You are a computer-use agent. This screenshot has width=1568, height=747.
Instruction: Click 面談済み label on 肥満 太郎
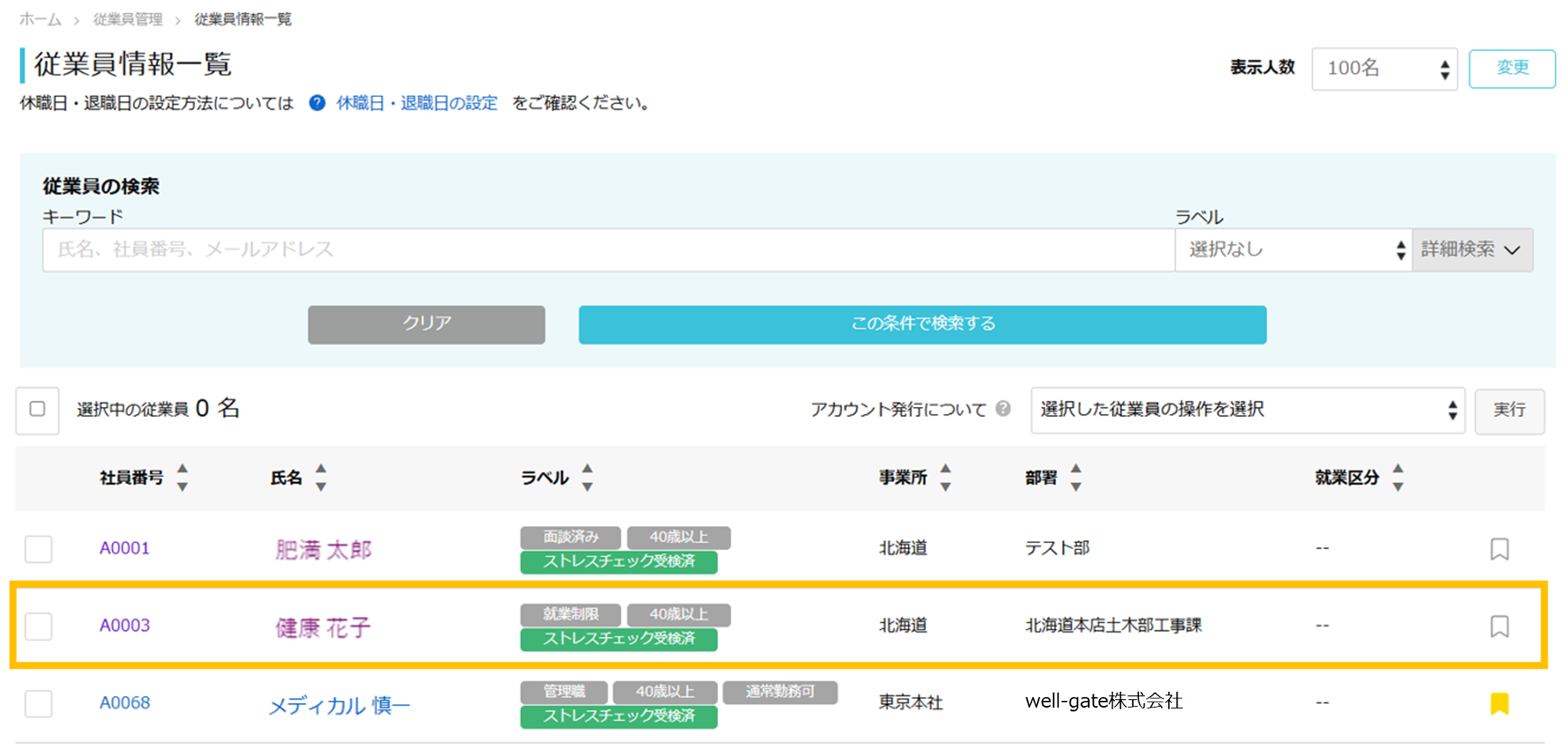coord(571,537)
